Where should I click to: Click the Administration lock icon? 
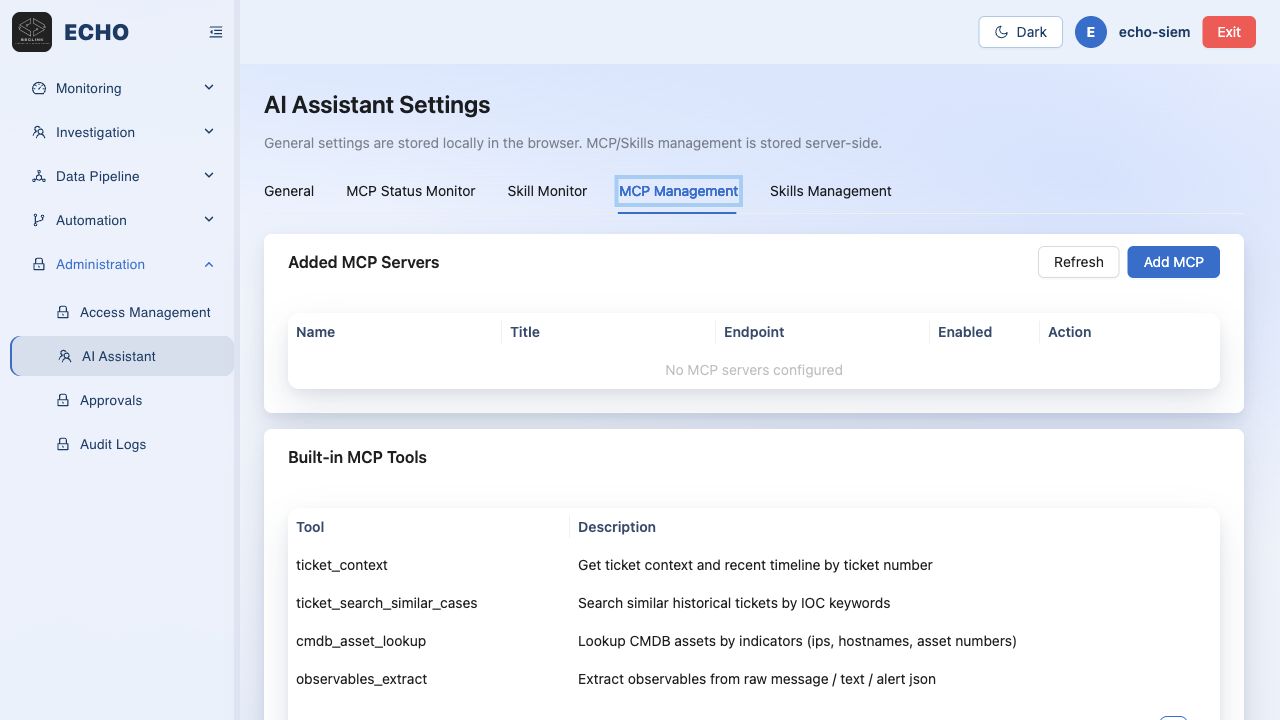[39, 264]
